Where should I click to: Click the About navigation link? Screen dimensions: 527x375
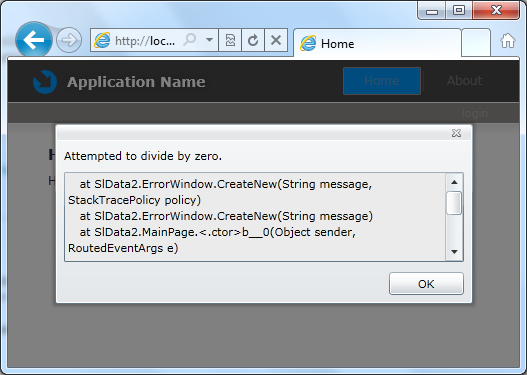point(464,81)
